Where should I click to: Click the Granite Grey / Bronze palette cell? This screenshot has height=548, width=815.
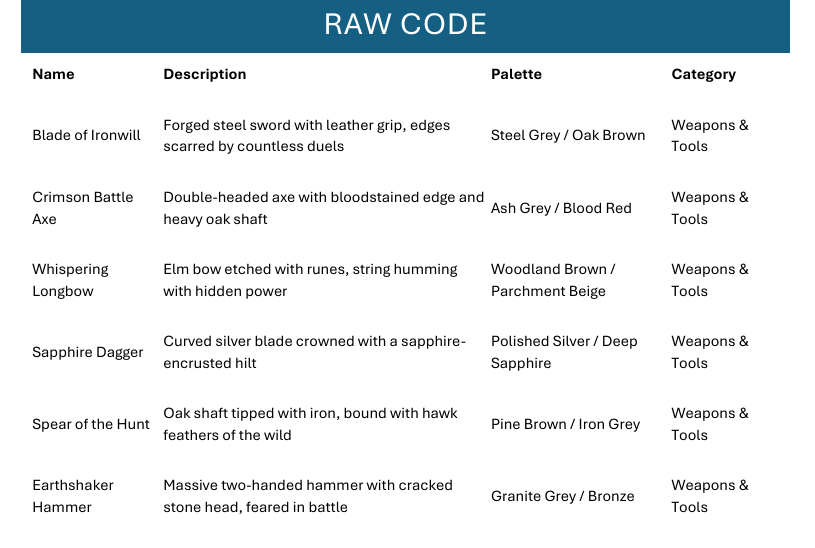click(562, 496)
